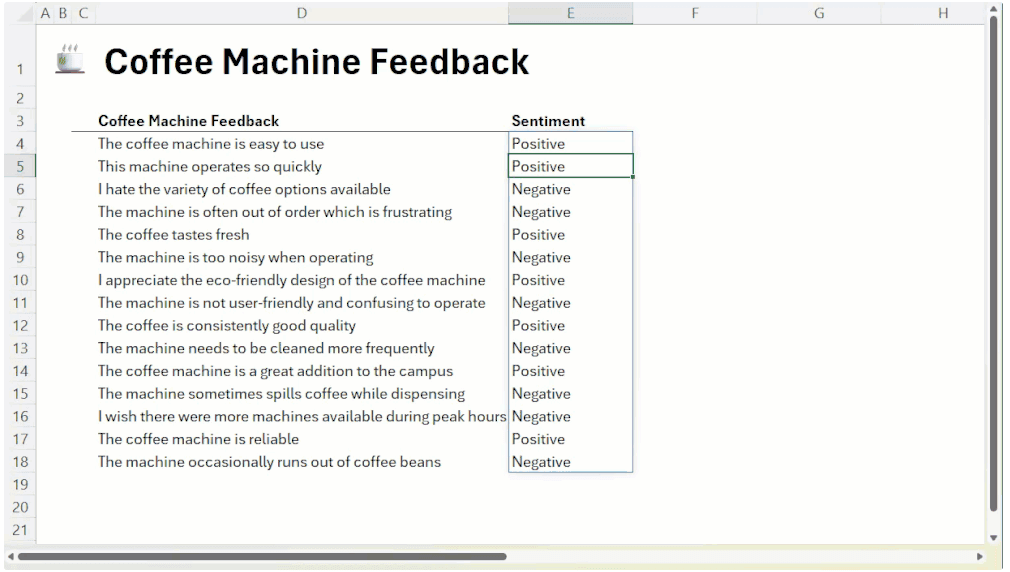Screen dimensions: 1010x572
Task: Select the Negative sentiment cell in row 6
Action: pos(570,189)
